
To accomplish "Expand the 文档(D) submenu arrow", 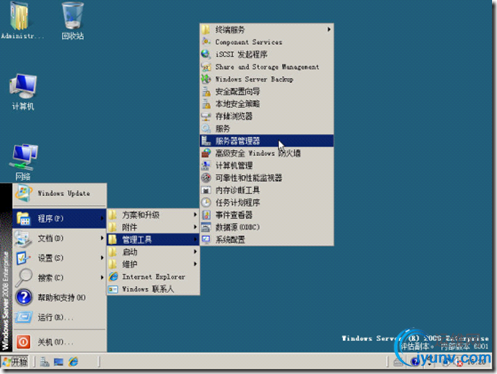I will (102, 238).
